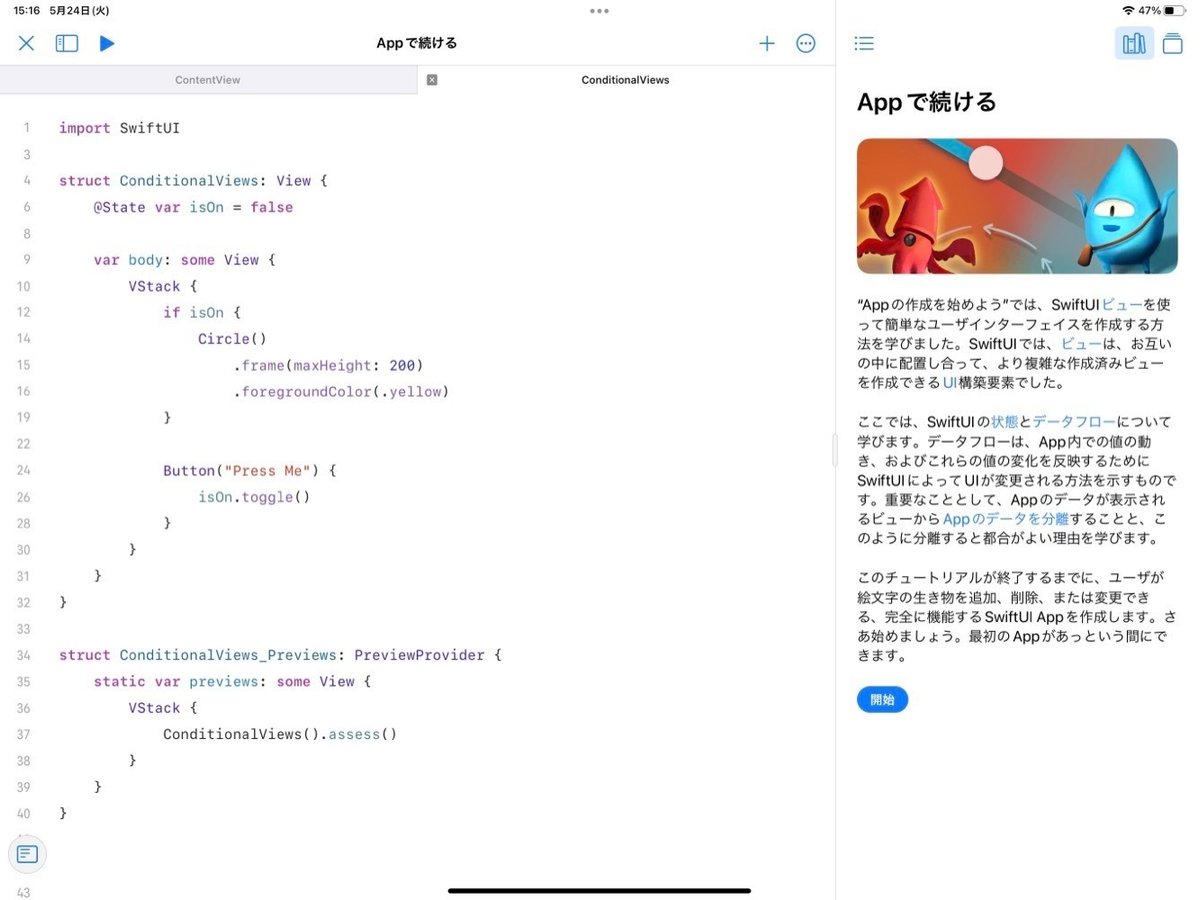1200x900 pixels.
Task: Tap the tutorial header illustration
Action: point(1017,206)
